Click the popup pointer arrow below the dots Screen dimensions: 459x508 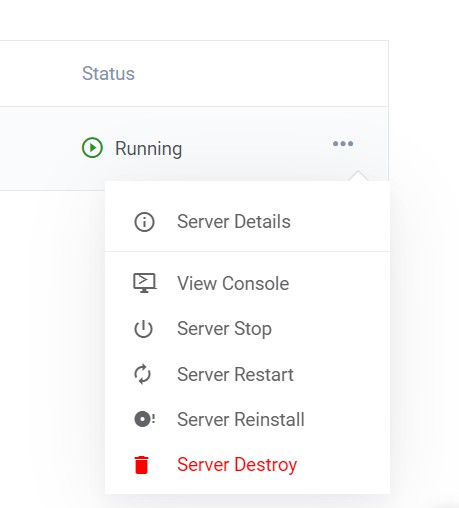pos(358,176)
